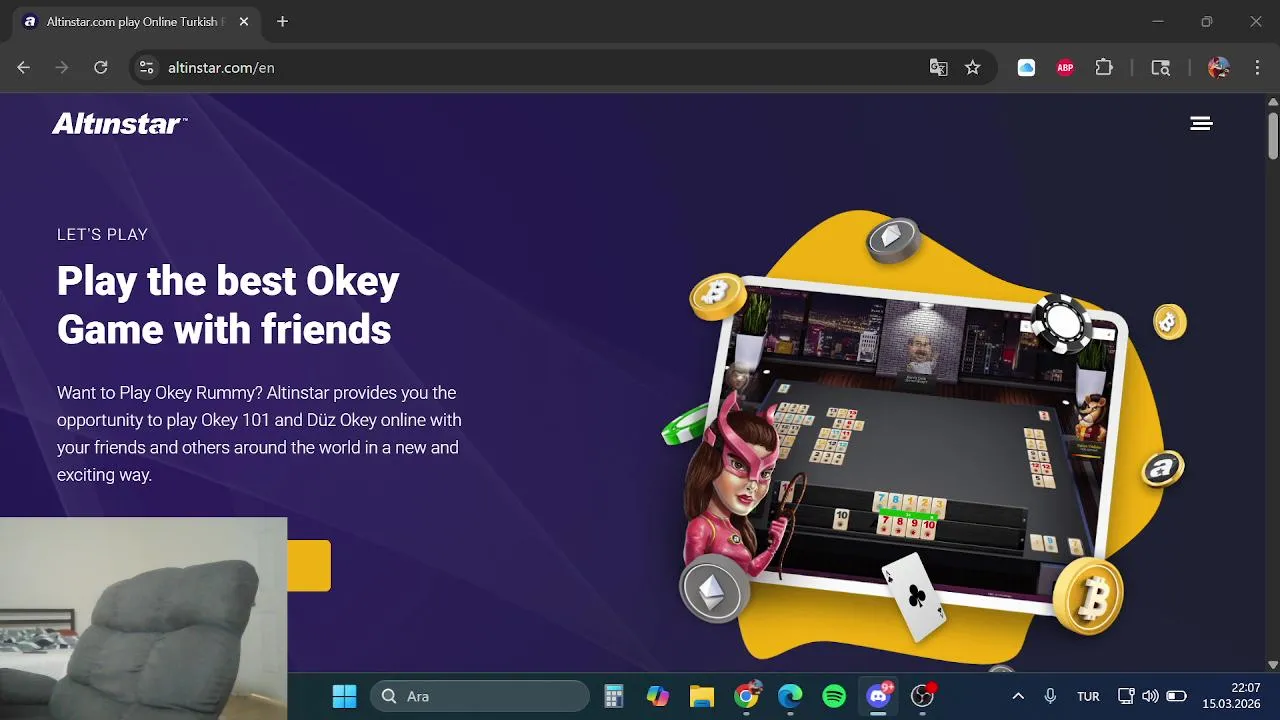Click the scrollbar down arrow
The image size is (1280, 720).
pos(1273,664)
